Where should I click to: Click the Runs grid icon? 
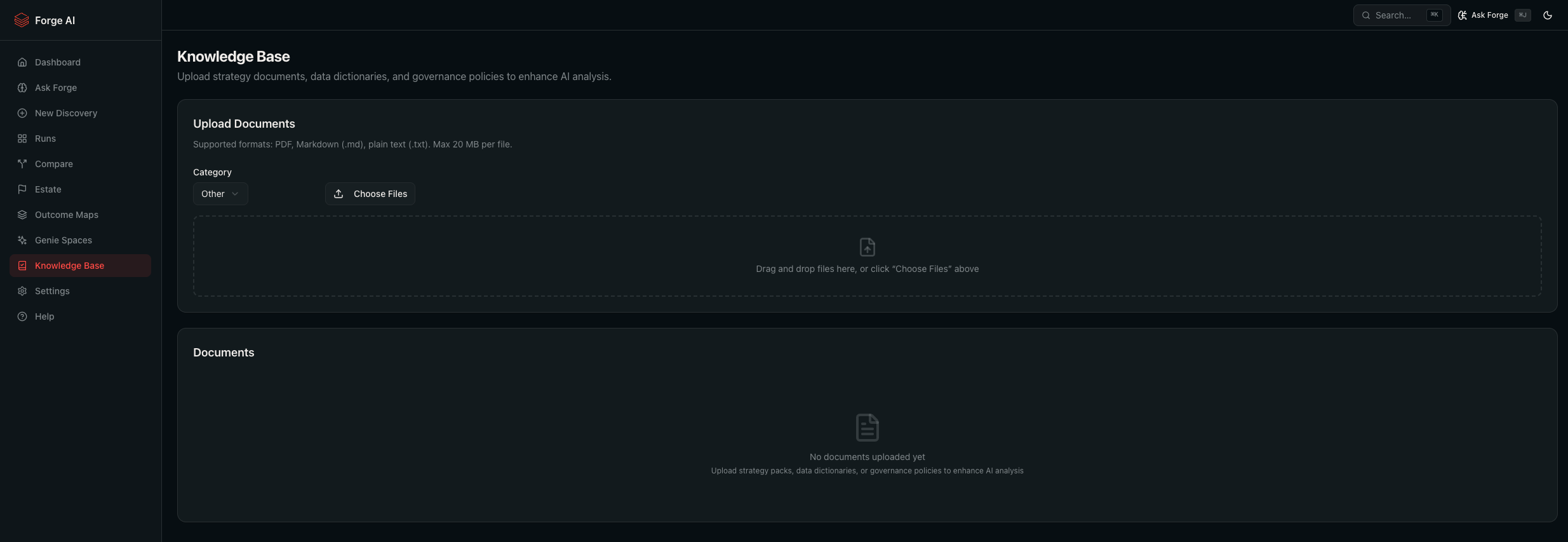click(x=22, y=139)
